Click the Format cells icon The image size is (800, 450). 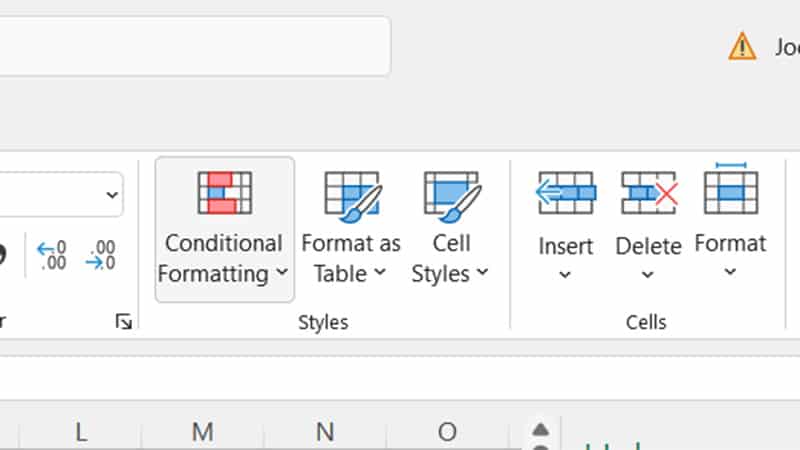[731, 189]
